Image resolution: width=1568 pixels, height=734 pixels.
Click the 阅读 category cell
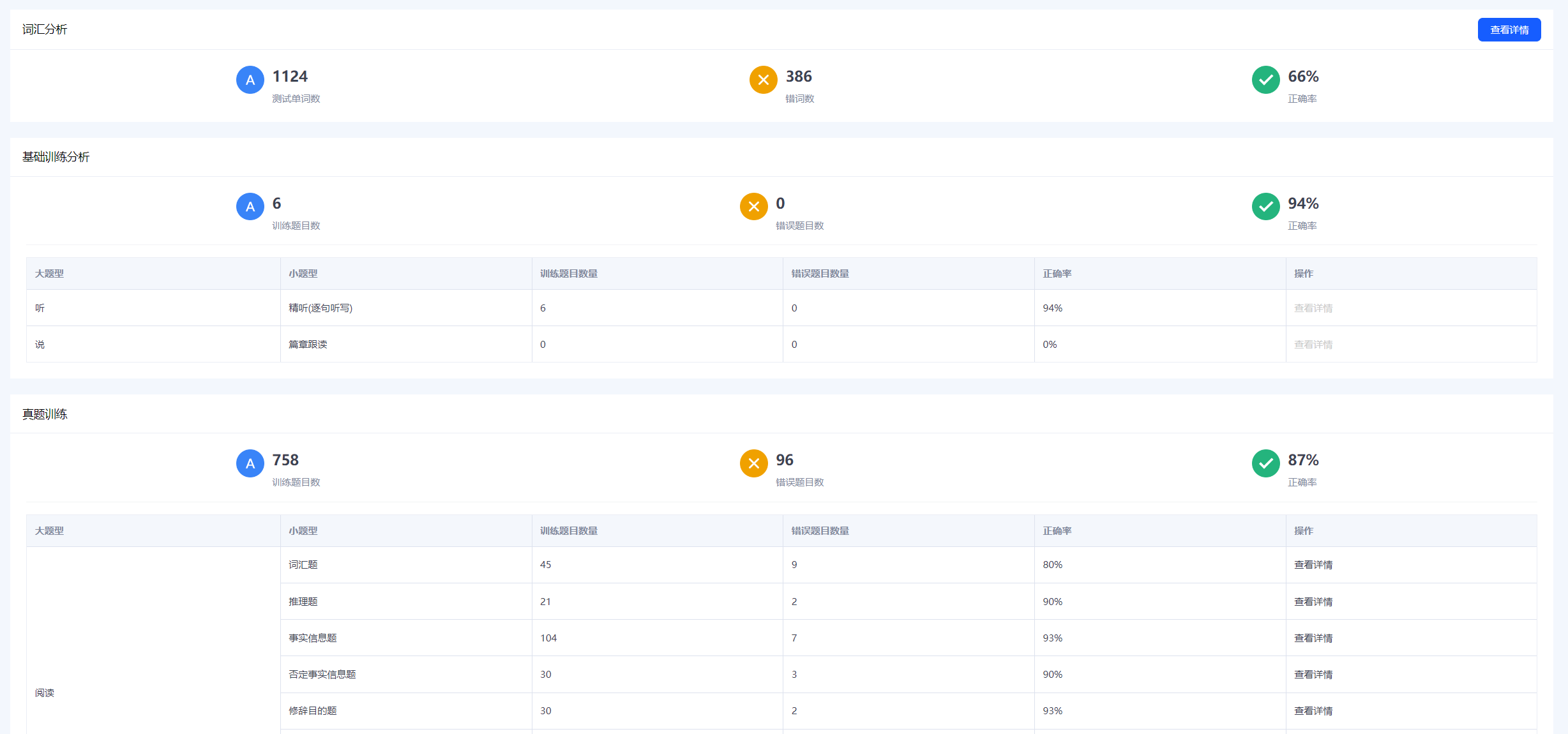pyautogui.click(x=45, y=693)
